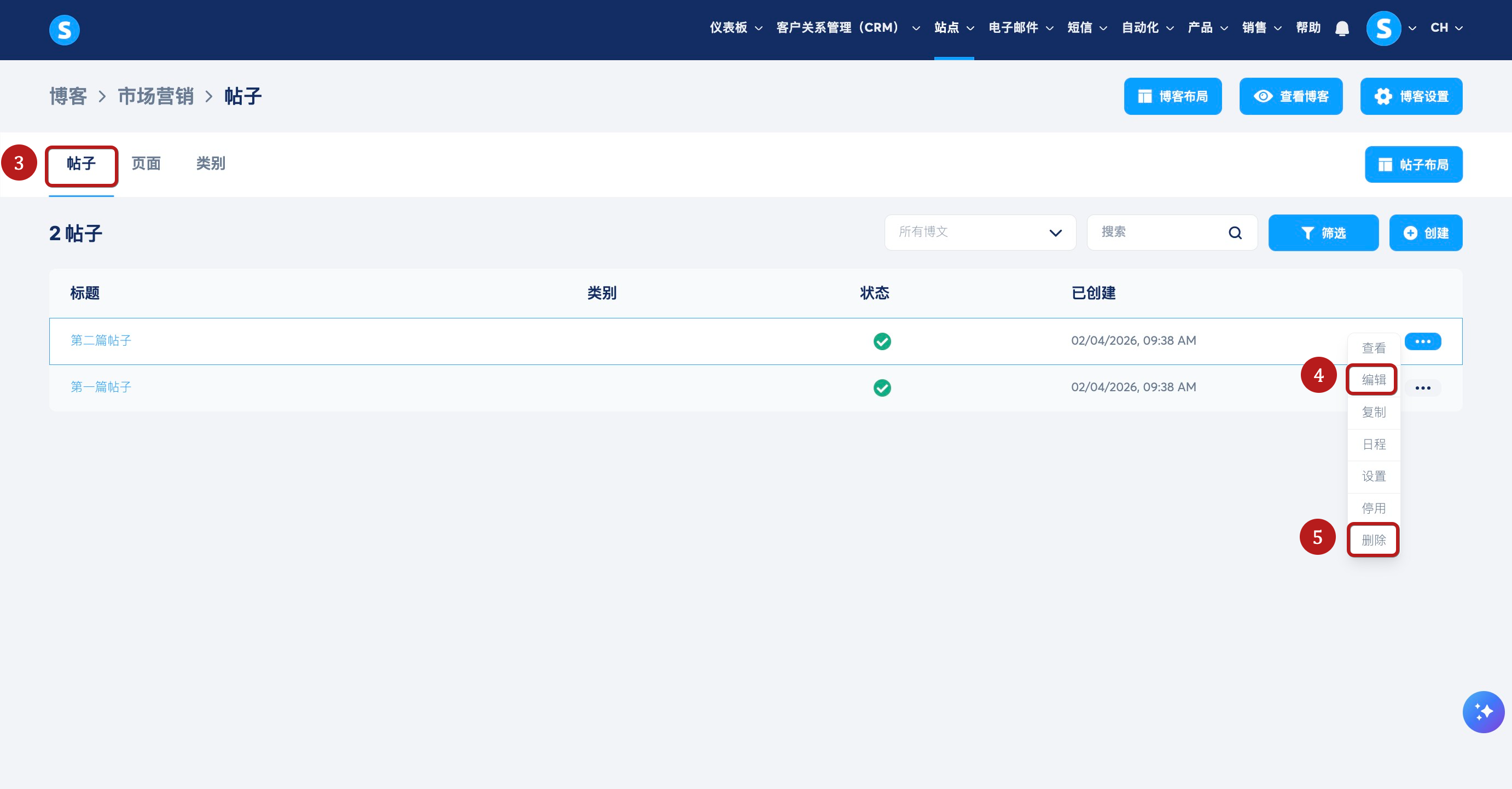
Task: Click the search magnifier icon
Action: [1235, 233]
